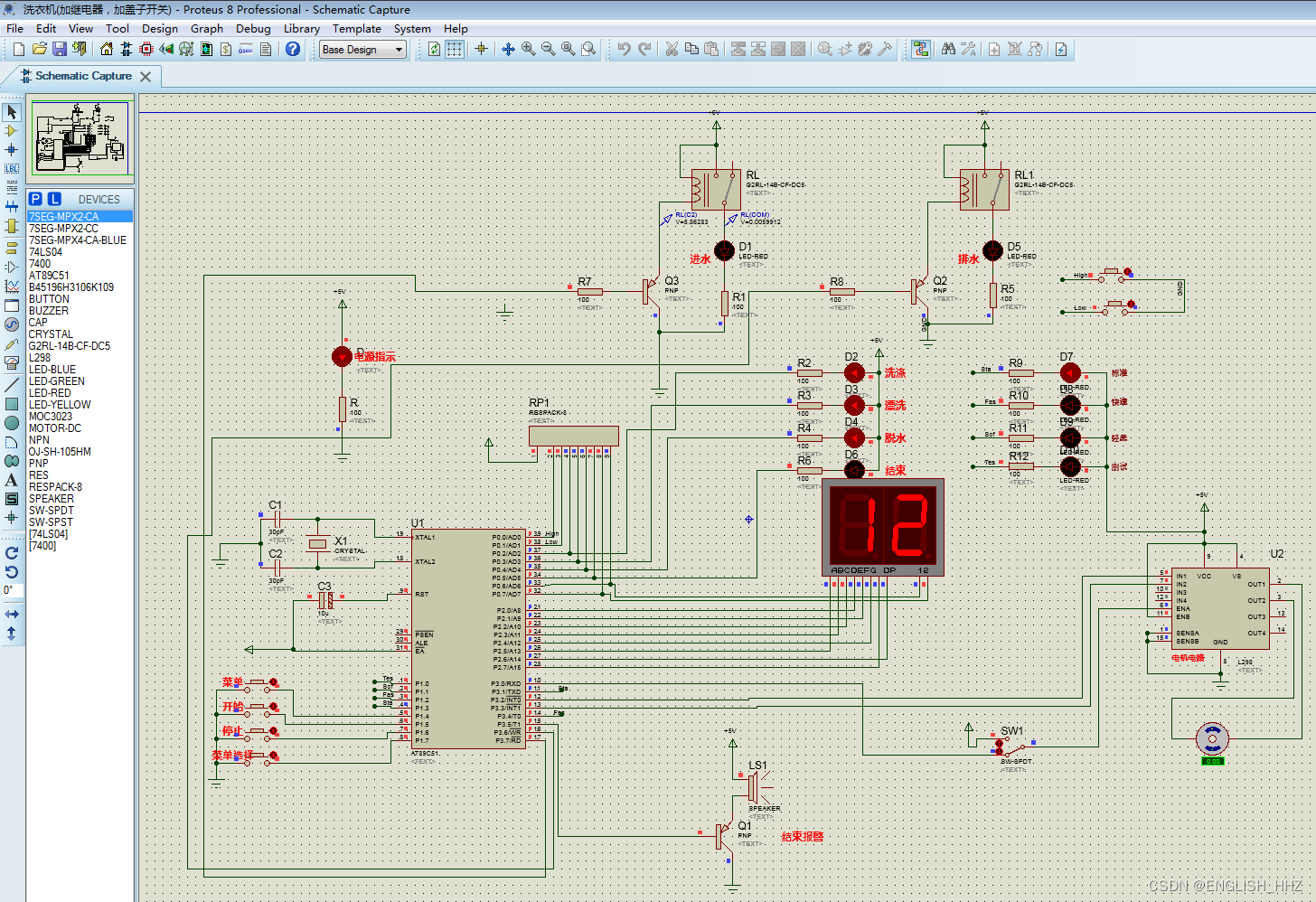The height and width of the screenshot is (902, 1316).
Task: Click the New Project toolbar icon
Action: [19, 49]
